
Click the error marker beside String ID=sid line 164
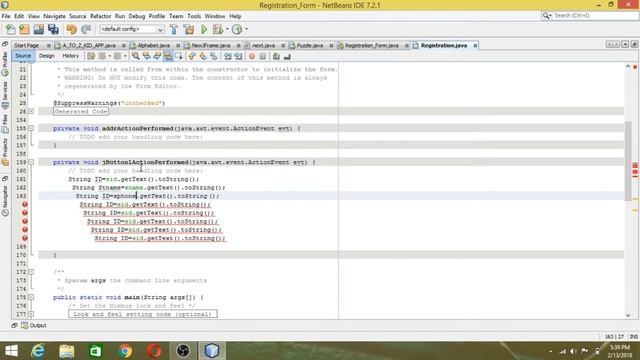click(x=25, y=204)
